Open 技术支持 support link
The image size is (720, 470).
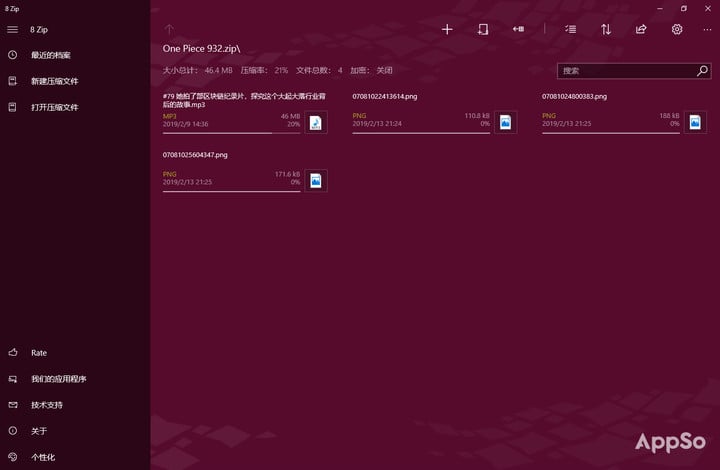(75, 405)
